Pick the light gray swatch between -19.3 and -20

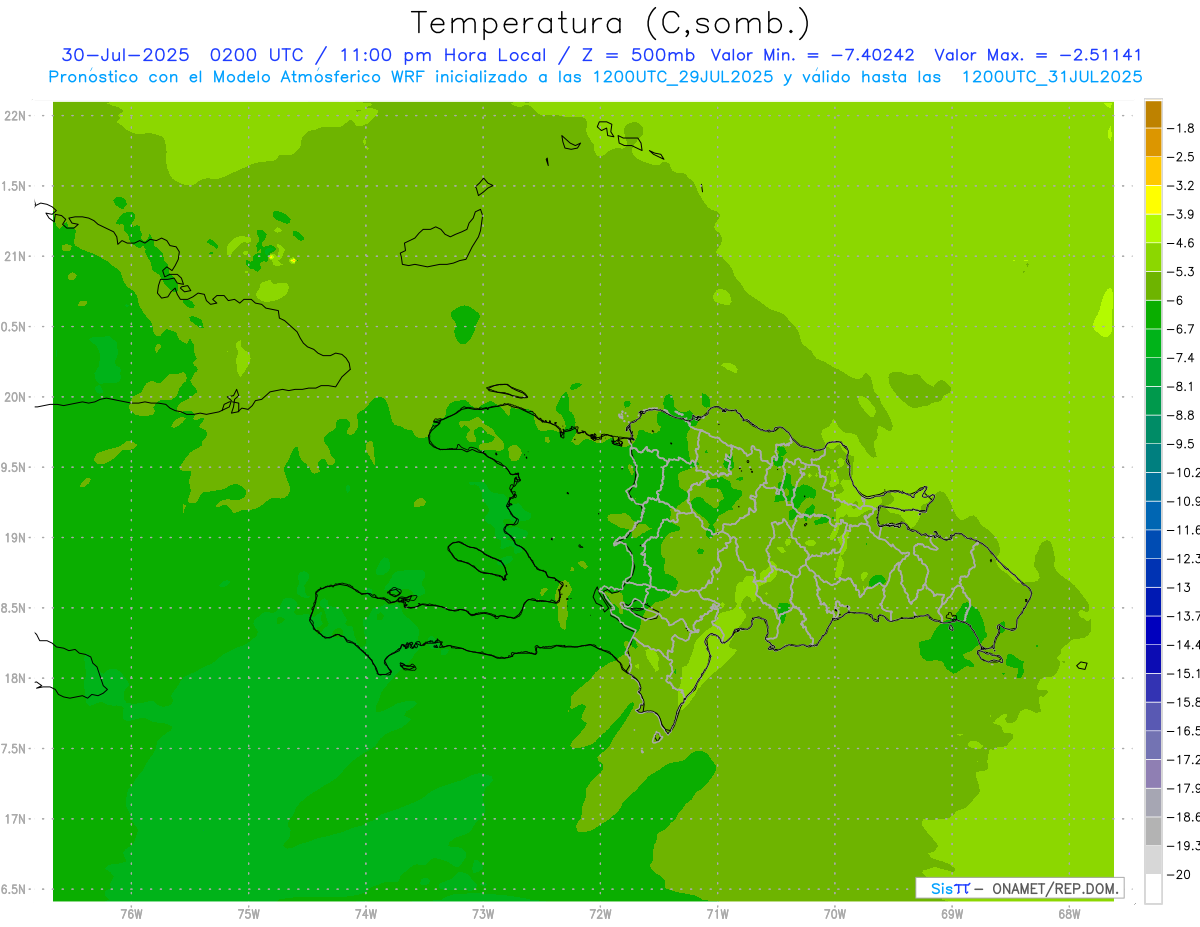(x=1153, y=860)
